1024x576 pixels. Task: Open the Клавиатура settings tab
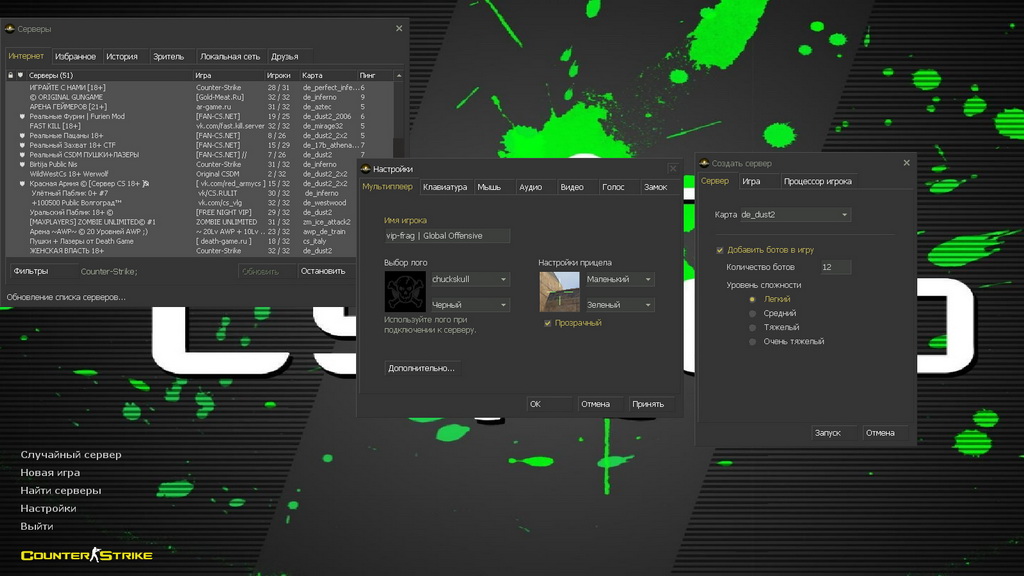tap(445, 187)
